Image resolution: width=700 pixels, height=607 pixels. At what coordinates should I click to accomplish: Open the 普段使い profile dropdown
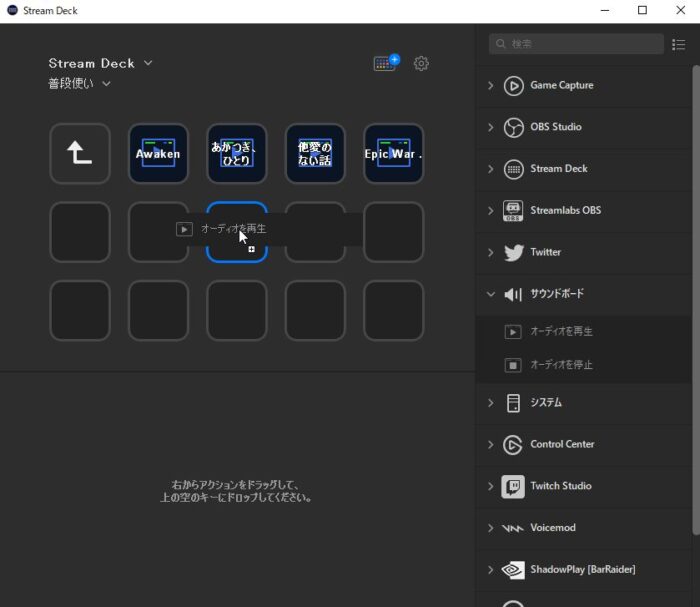(79, 83)
